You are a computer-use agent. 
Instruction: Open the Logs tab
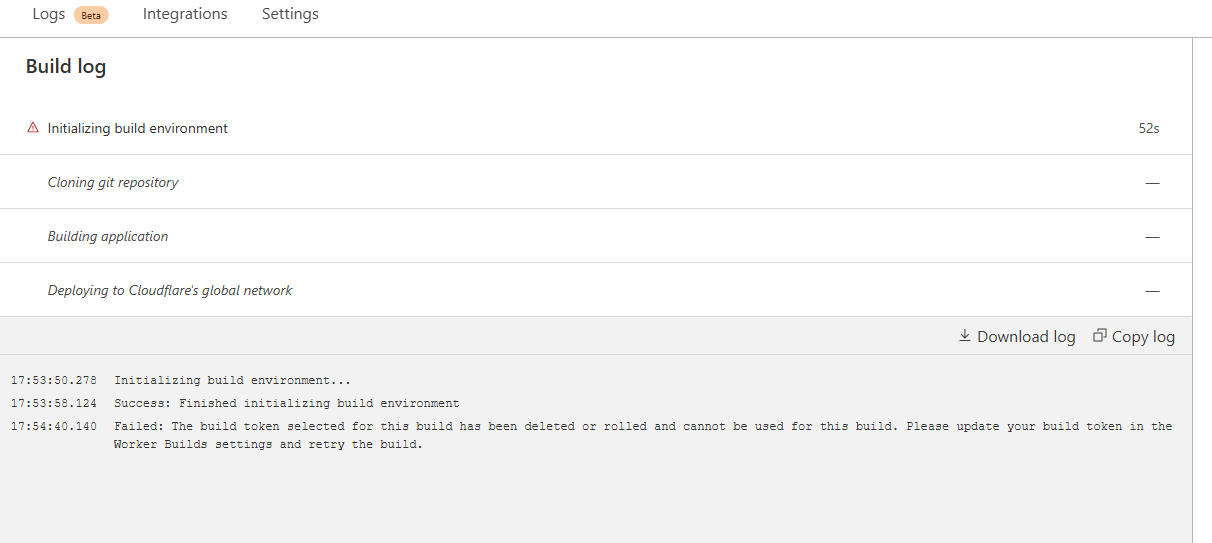48,14
